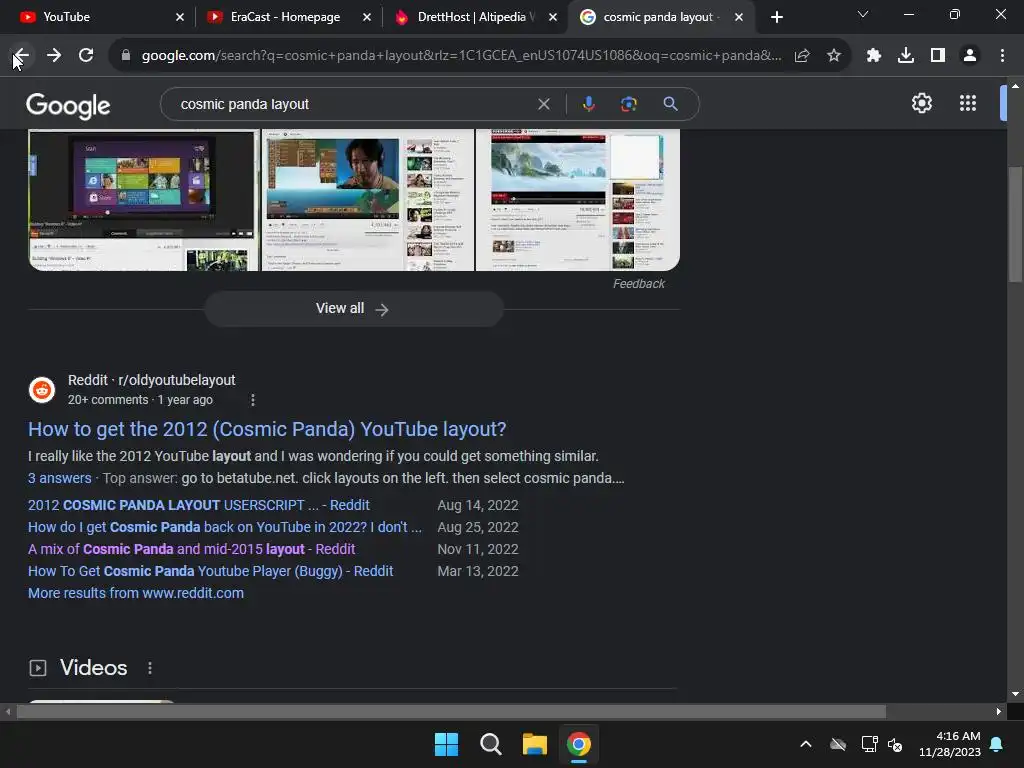Click vertical scrollbar up arrow
Viewport: 1024px width, 768px height.
1015,86
